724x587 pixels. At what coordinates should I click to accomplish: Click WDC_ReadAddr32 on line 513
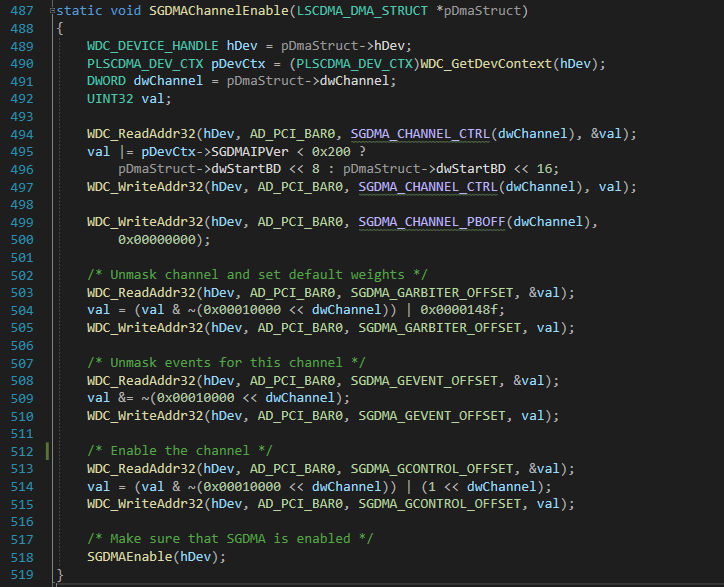141,468
